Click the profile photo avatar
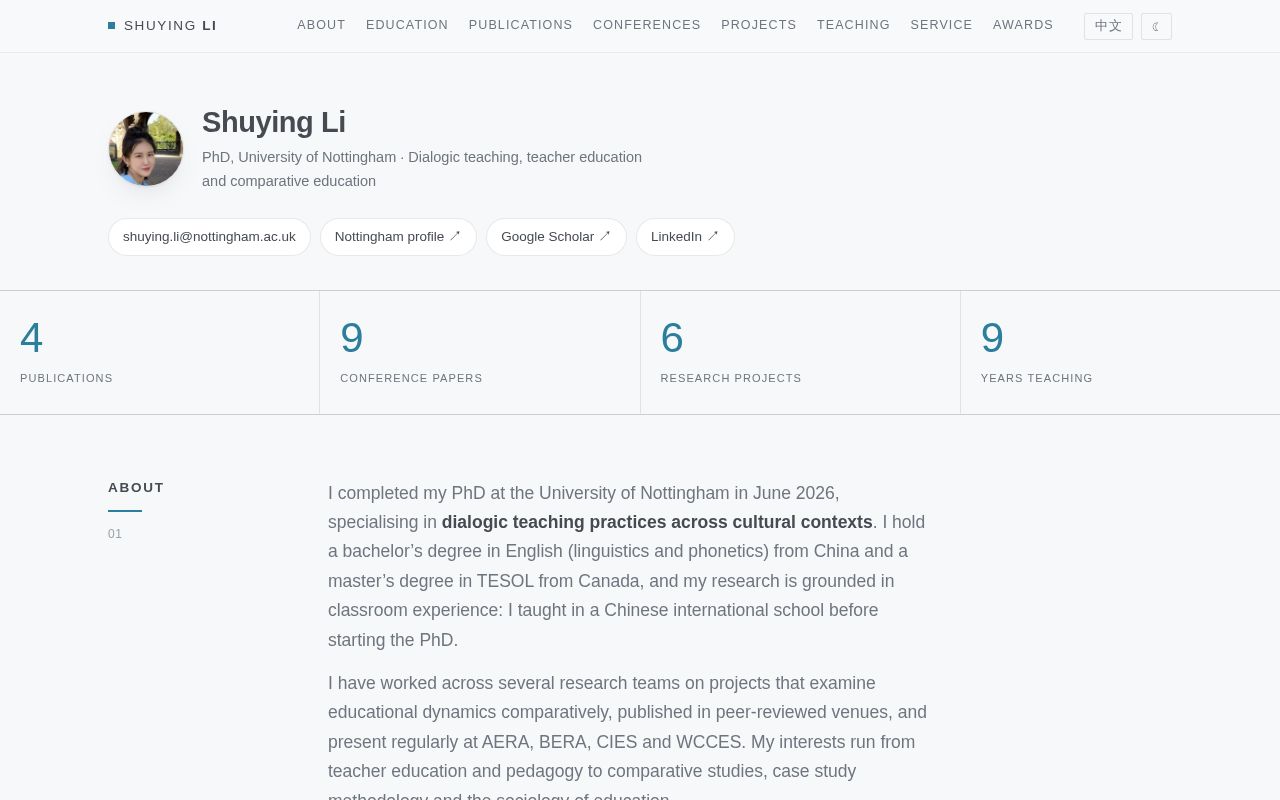This screenshot has height=800, width=1280. 146,149
